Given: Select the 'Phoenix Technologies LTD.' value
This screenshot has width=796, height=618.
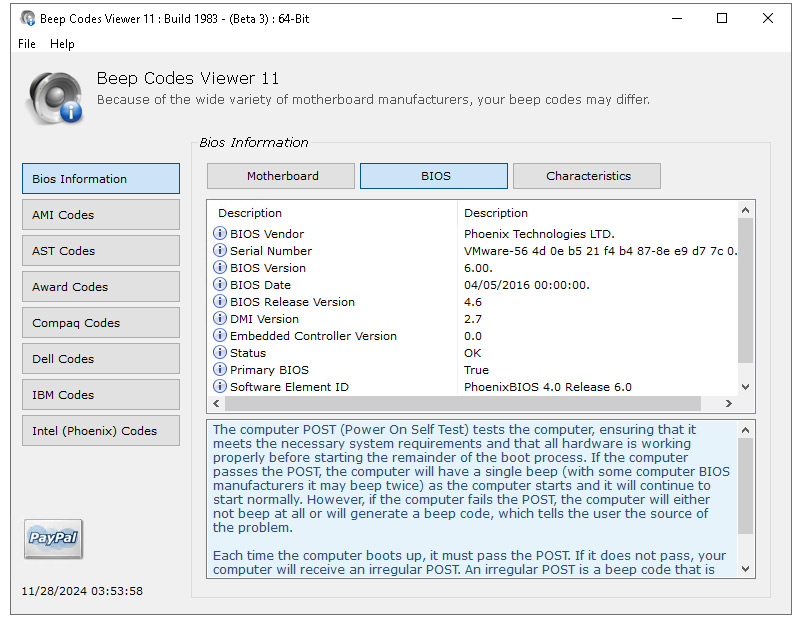Looking at the screenshot, I should pyautogui.click(x=539, y=234).
